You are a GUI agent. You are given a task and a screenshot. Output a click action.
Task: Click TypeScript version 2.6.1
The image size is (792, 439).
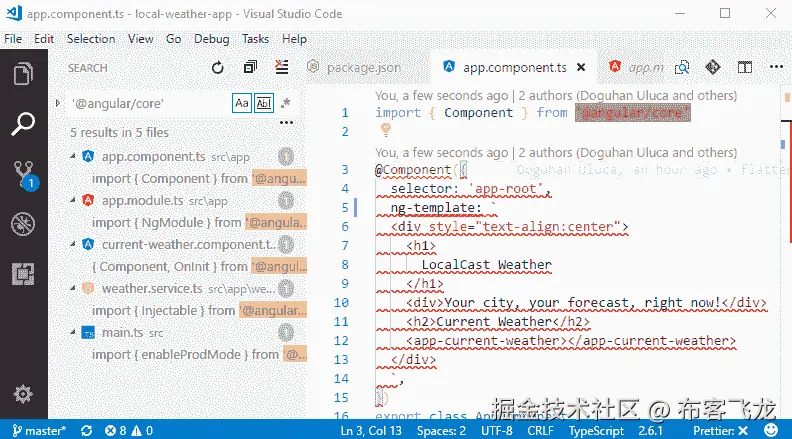click(650, 430)
